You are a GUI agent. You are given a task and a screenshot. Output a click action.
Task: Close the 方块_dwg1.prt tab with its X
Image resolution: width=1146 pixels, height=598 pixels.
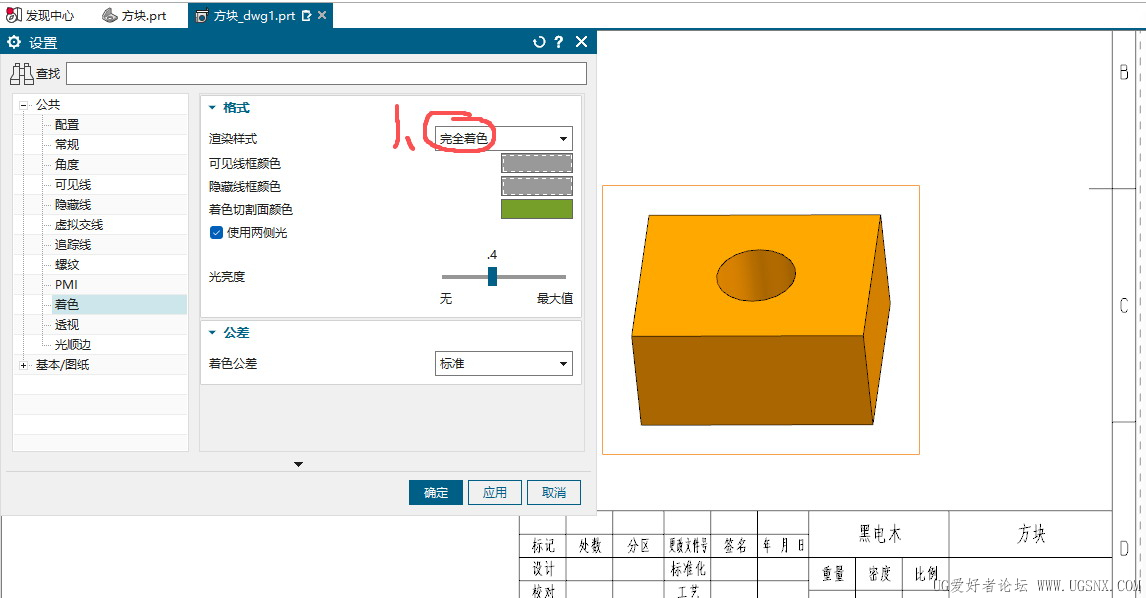tap(320, 16)
